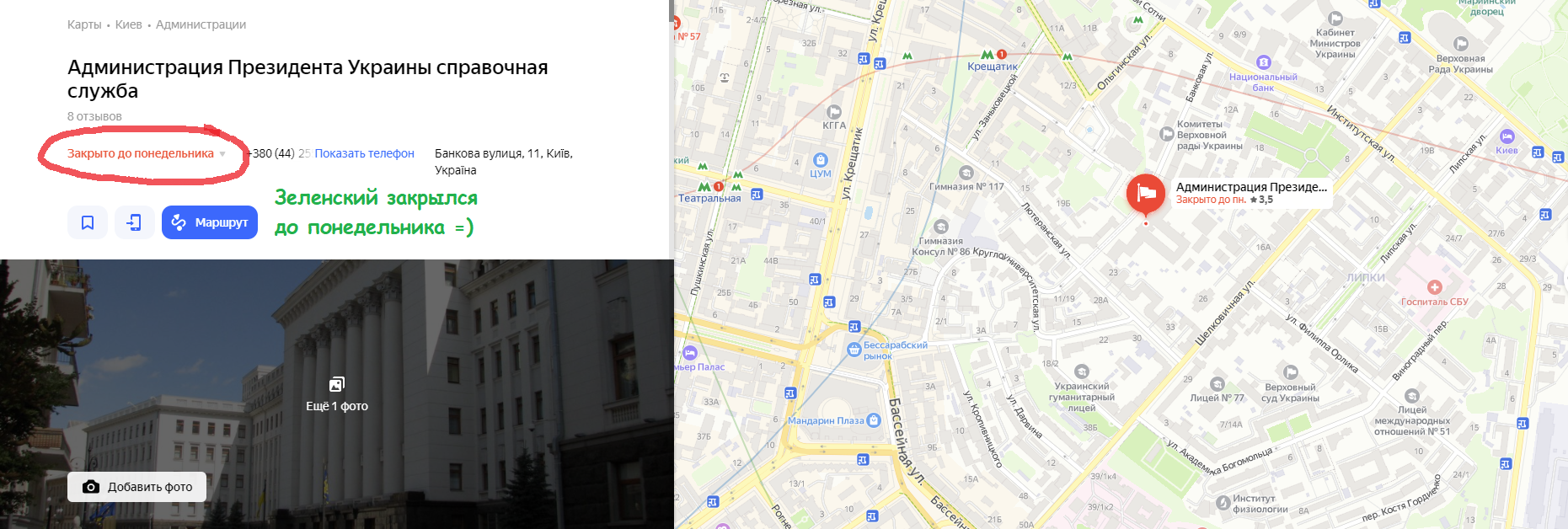The image size is (1568, 529).
Task: Click the Национальный банк map icon
Action: [x=1263, y=62]
